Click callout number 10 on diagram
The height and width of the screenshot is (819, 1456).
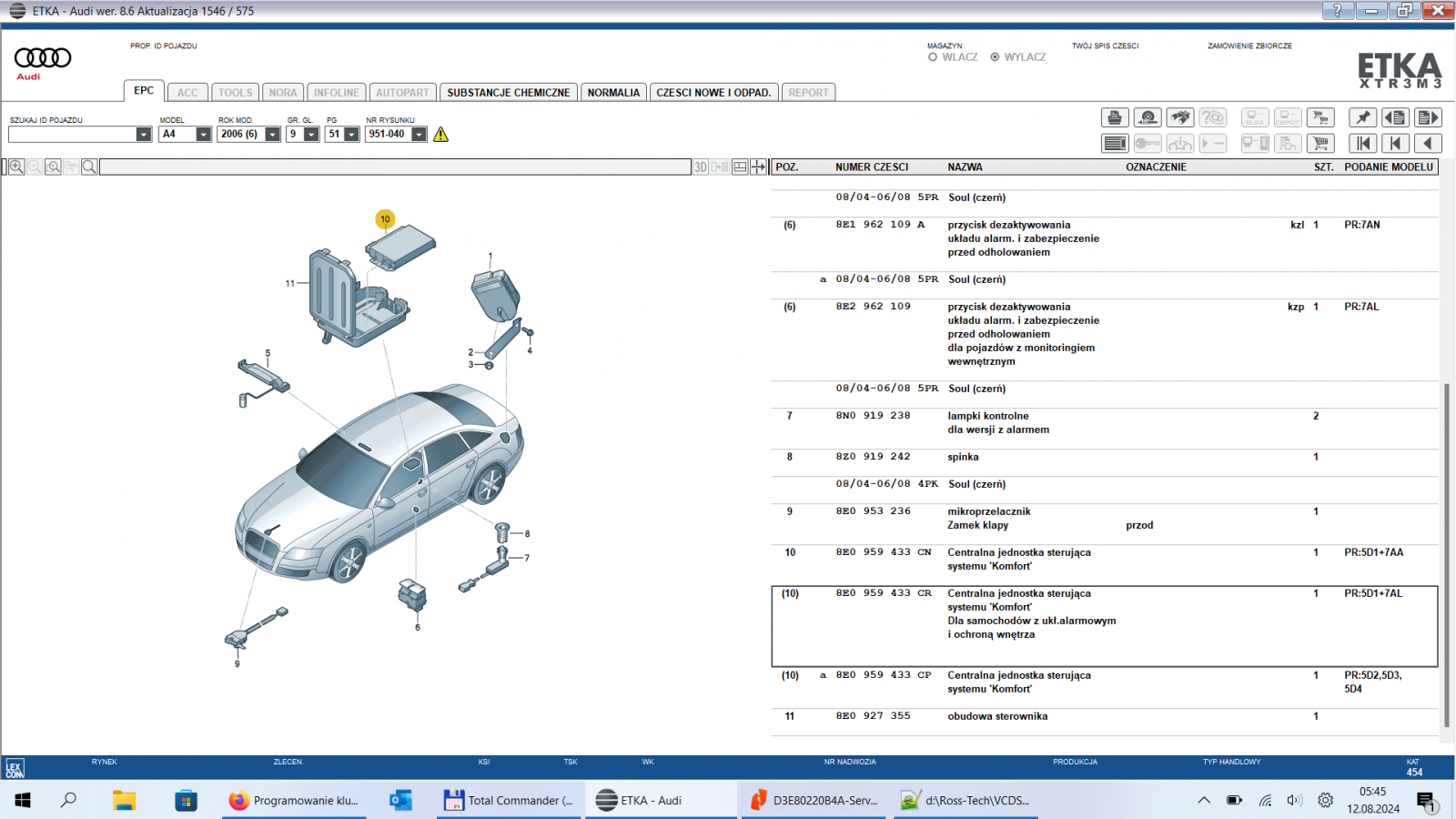pyautogui.click(x=385, y=219)
